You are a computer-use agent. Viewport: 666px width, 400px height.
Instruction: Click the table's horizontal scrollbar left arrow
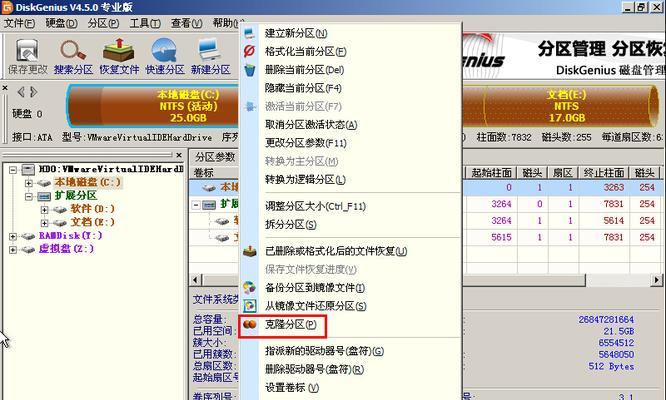[x=196, y=280]
